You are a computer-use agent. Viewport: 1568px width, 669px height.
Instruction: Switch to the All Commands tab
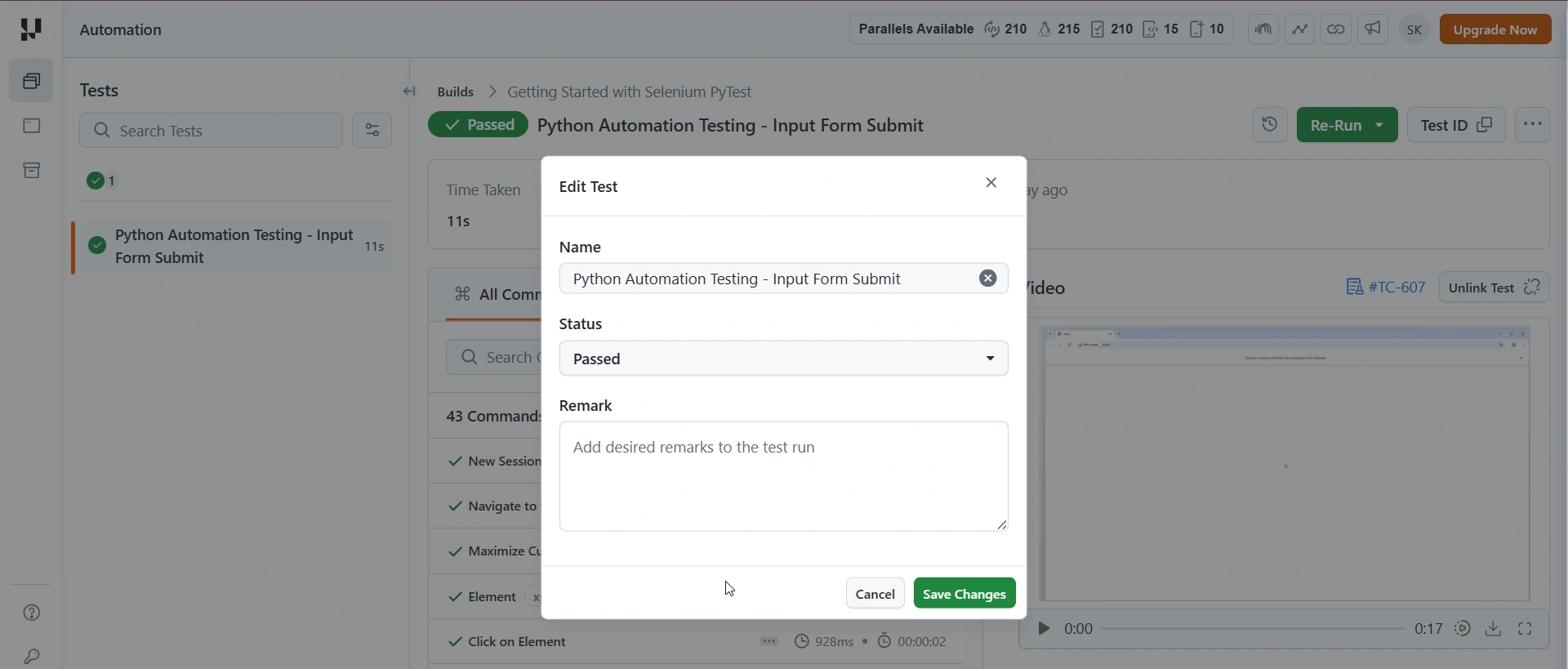coord(498,294)
